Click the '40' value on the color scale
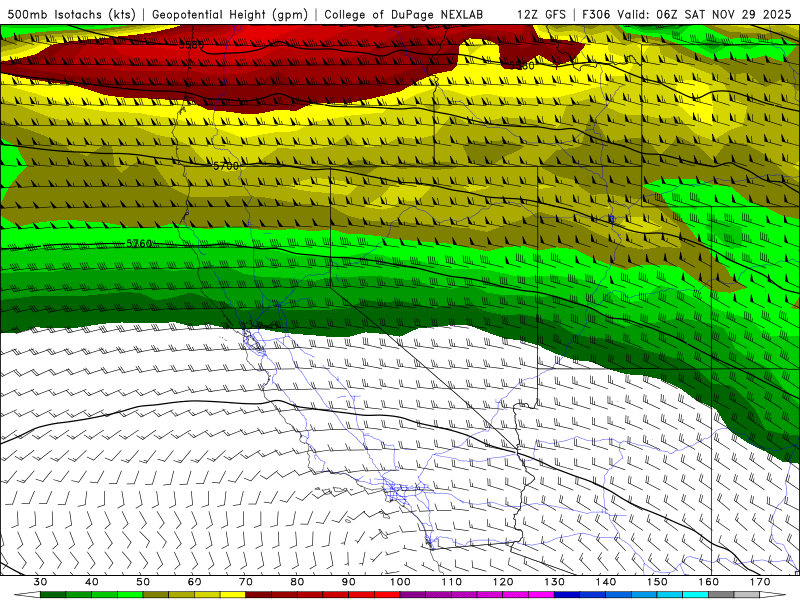 click(x=92, y=582)
